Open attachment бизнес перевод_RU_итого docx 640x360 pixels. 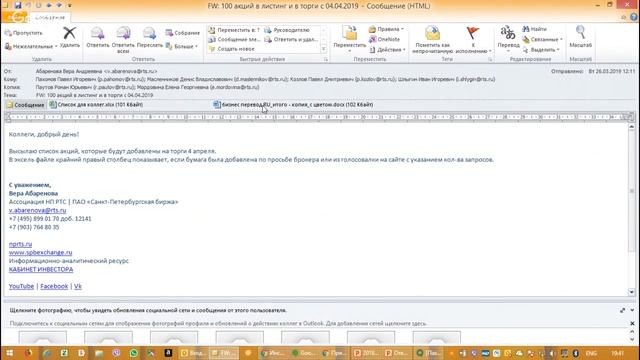tap(293, 105)
